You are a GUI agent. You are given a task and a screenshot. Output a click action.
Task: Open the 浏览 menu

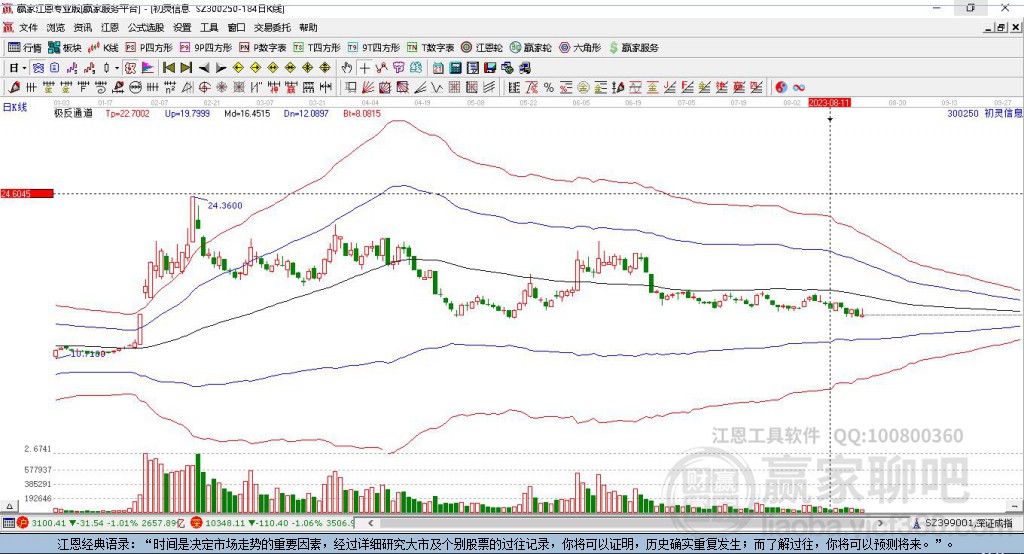coord(56,27)
